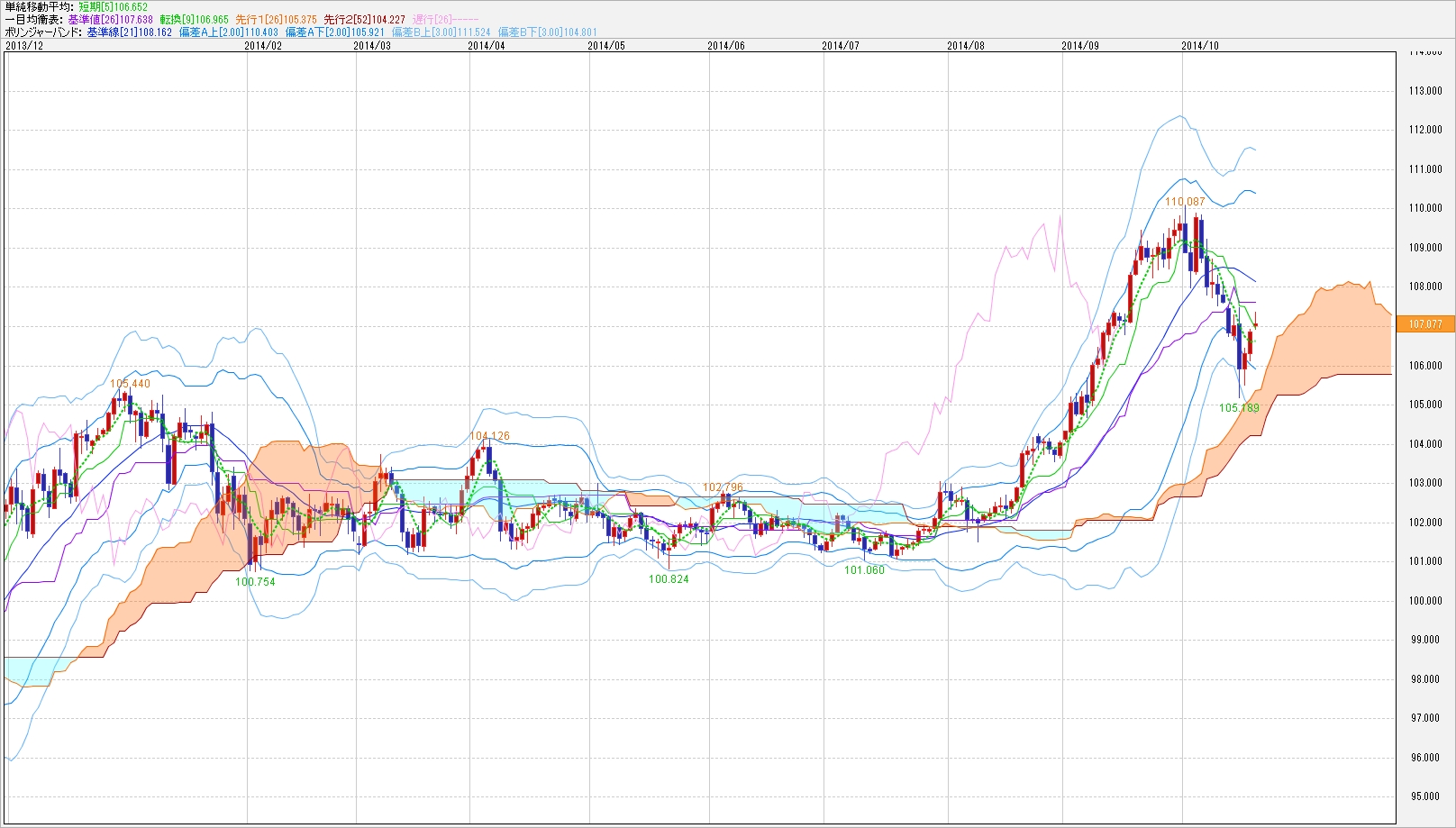The image size is (1456, 828).
Task: Click the 100.000 price axis label
Action: (1424, 600)
